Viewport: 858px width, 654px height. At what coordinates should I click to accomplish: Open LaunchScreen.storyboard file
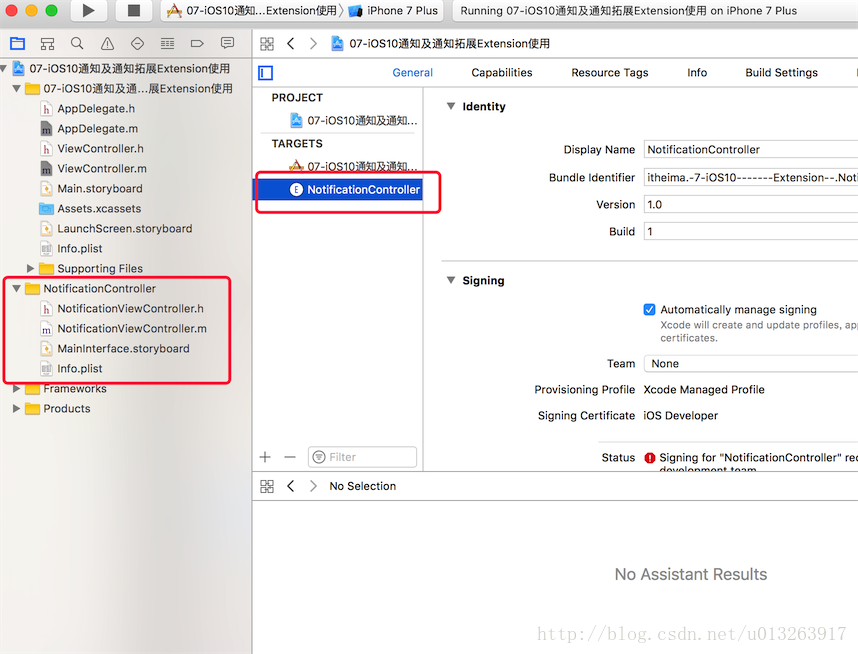click(x=125, y=228)
